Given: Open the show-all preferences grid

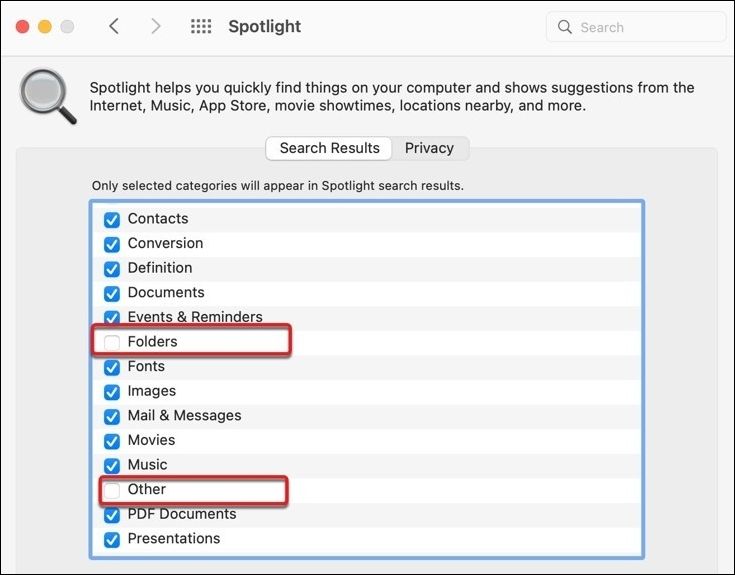Looking at the screenshot, I should click(201, 27).
